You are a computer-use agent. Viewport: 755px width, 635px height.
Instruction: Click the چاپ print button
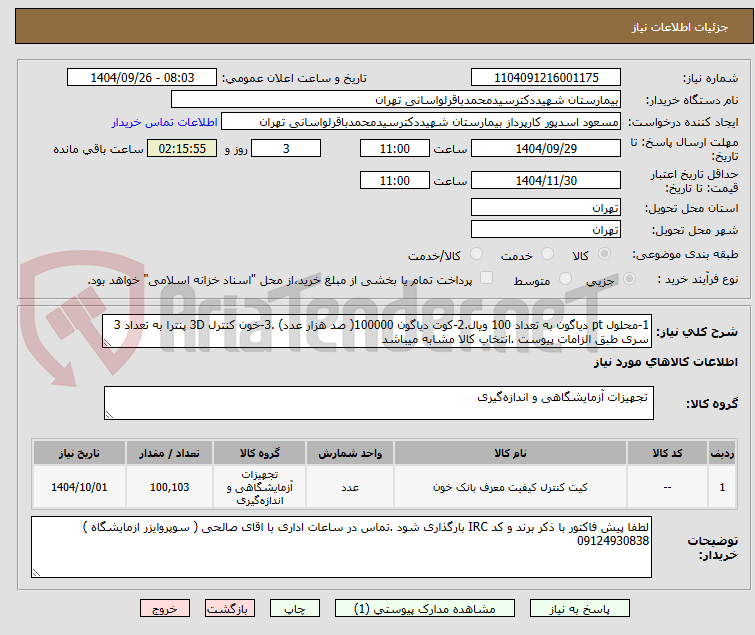click(x=295, y=609)
